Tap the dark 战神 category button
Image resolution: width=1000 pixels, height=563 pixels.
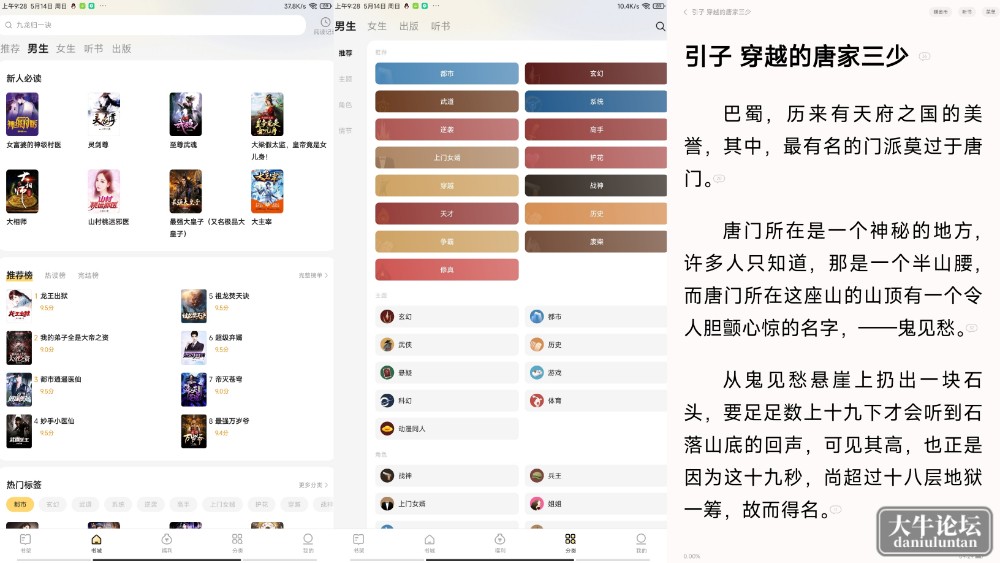(596, 186)
